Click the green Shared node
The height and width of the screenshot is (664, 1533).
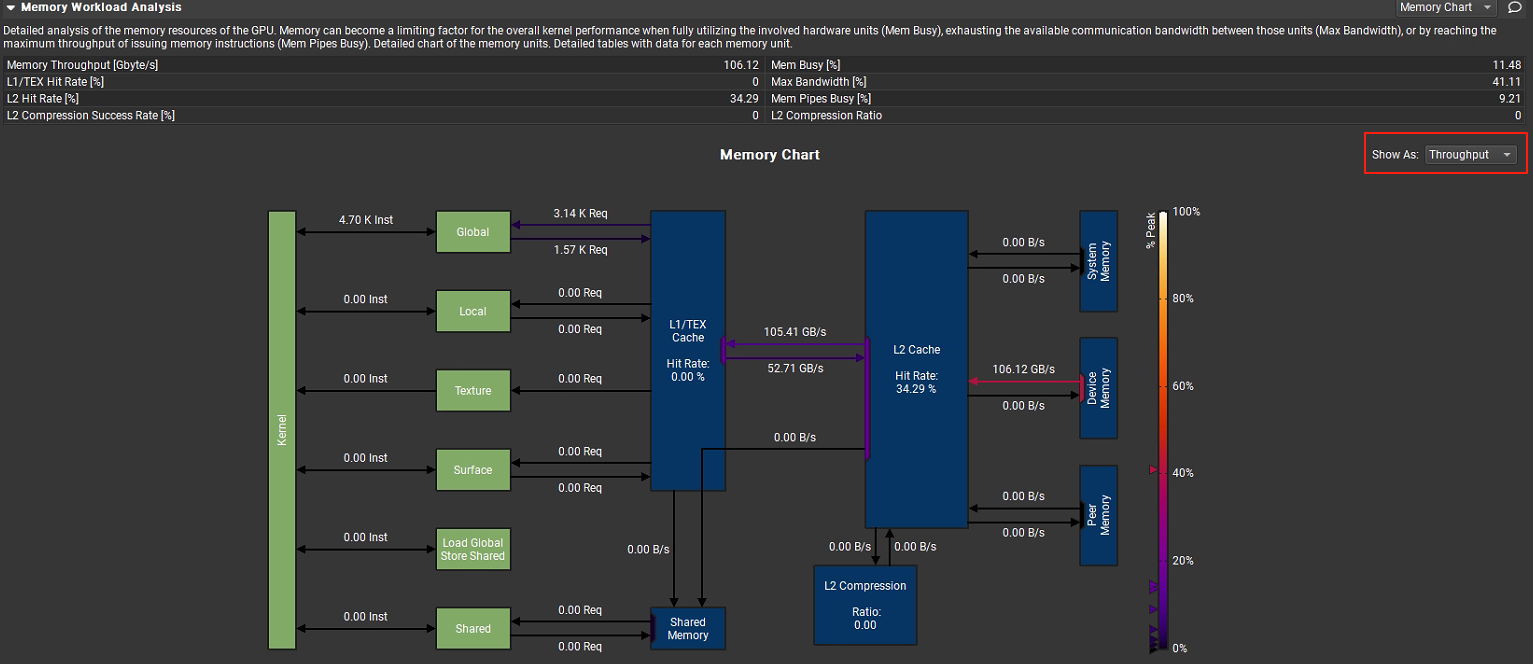click(473, 628)
